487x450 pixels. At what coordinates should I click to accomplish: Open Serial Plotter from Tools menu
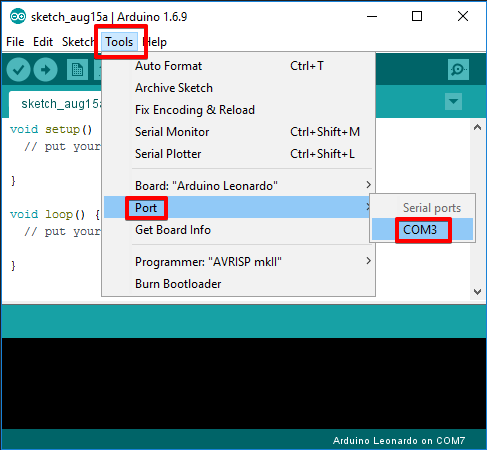238,154
